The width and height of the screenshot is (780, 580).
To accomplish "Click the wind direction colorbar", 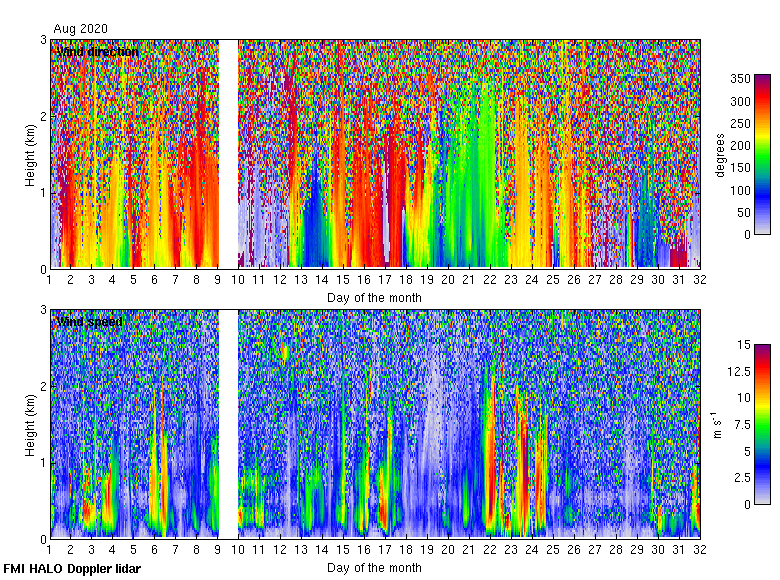I will 762,155.
